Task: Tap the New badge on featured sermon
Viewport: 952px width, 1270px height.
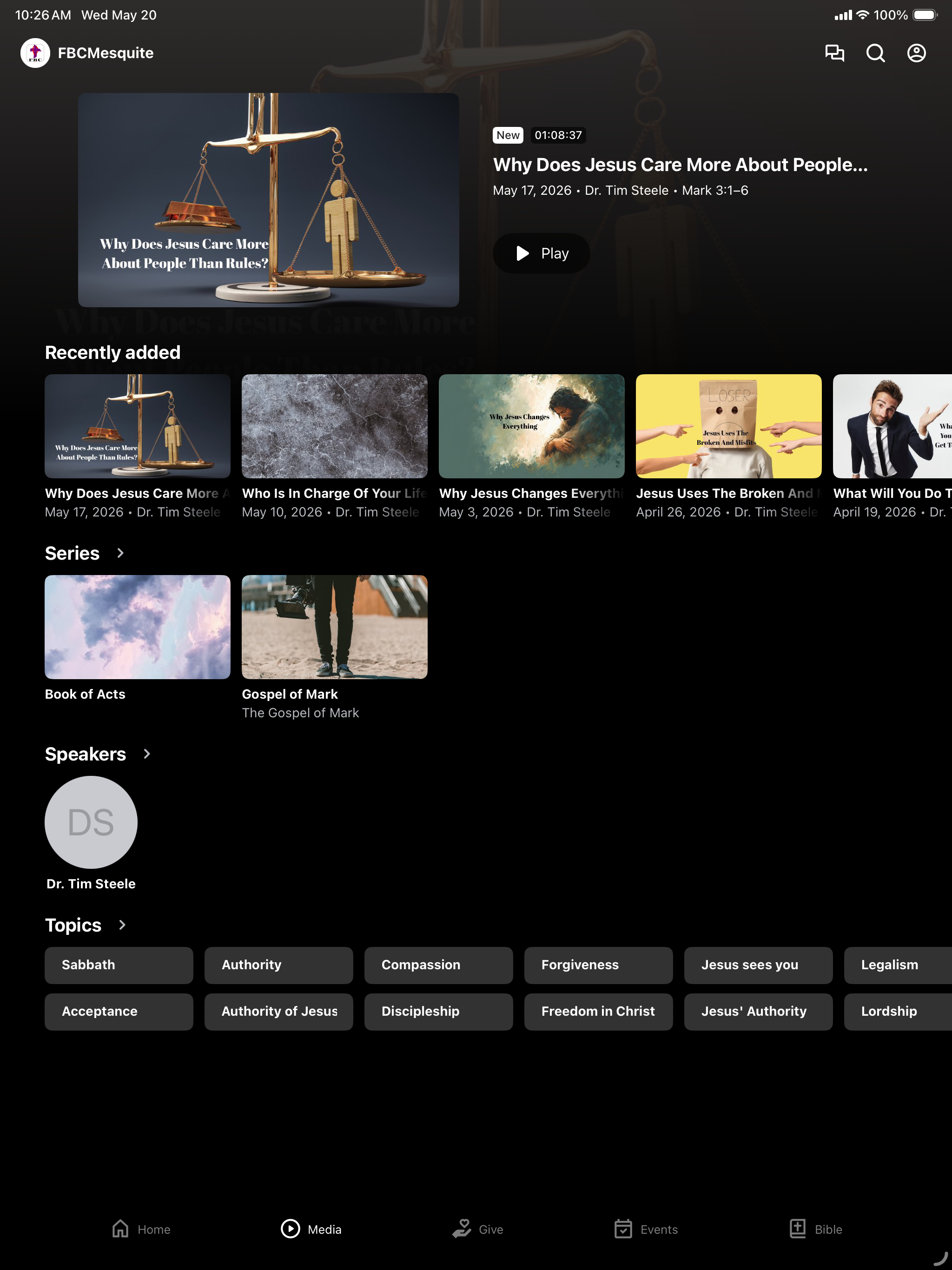Action: point(508,135)
